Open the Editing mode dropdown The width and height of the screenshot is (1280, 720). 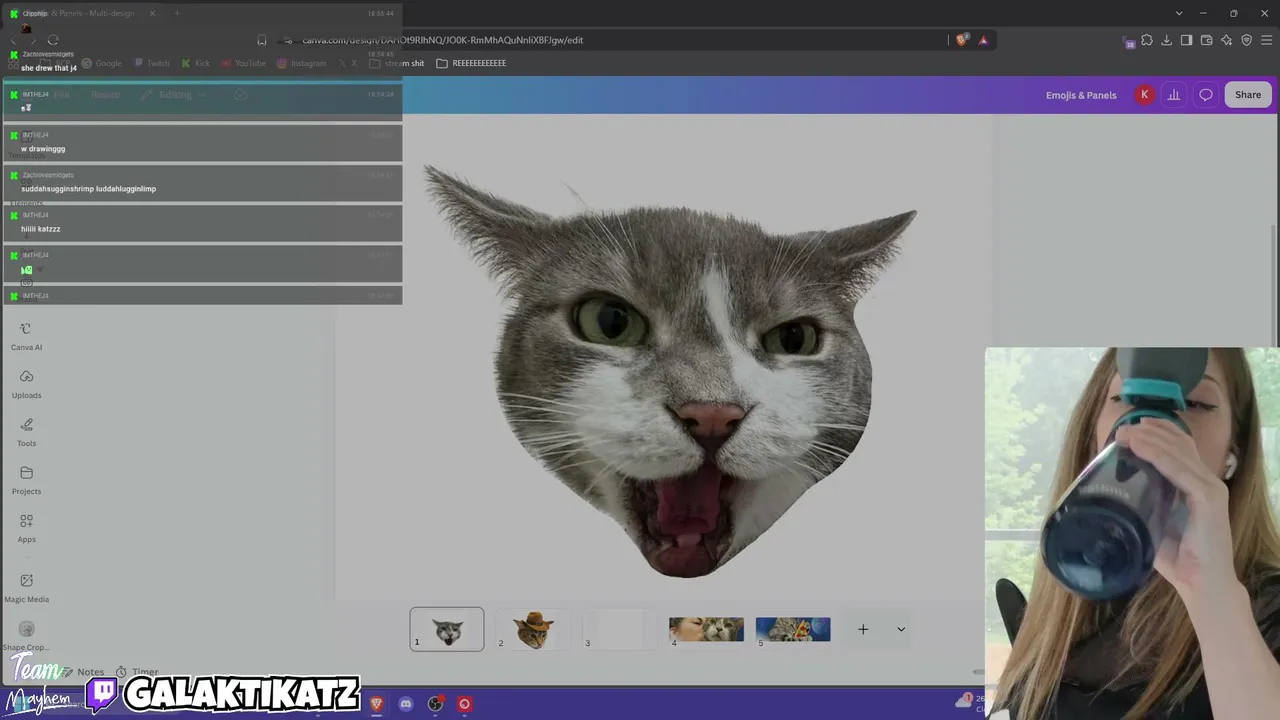175,95
